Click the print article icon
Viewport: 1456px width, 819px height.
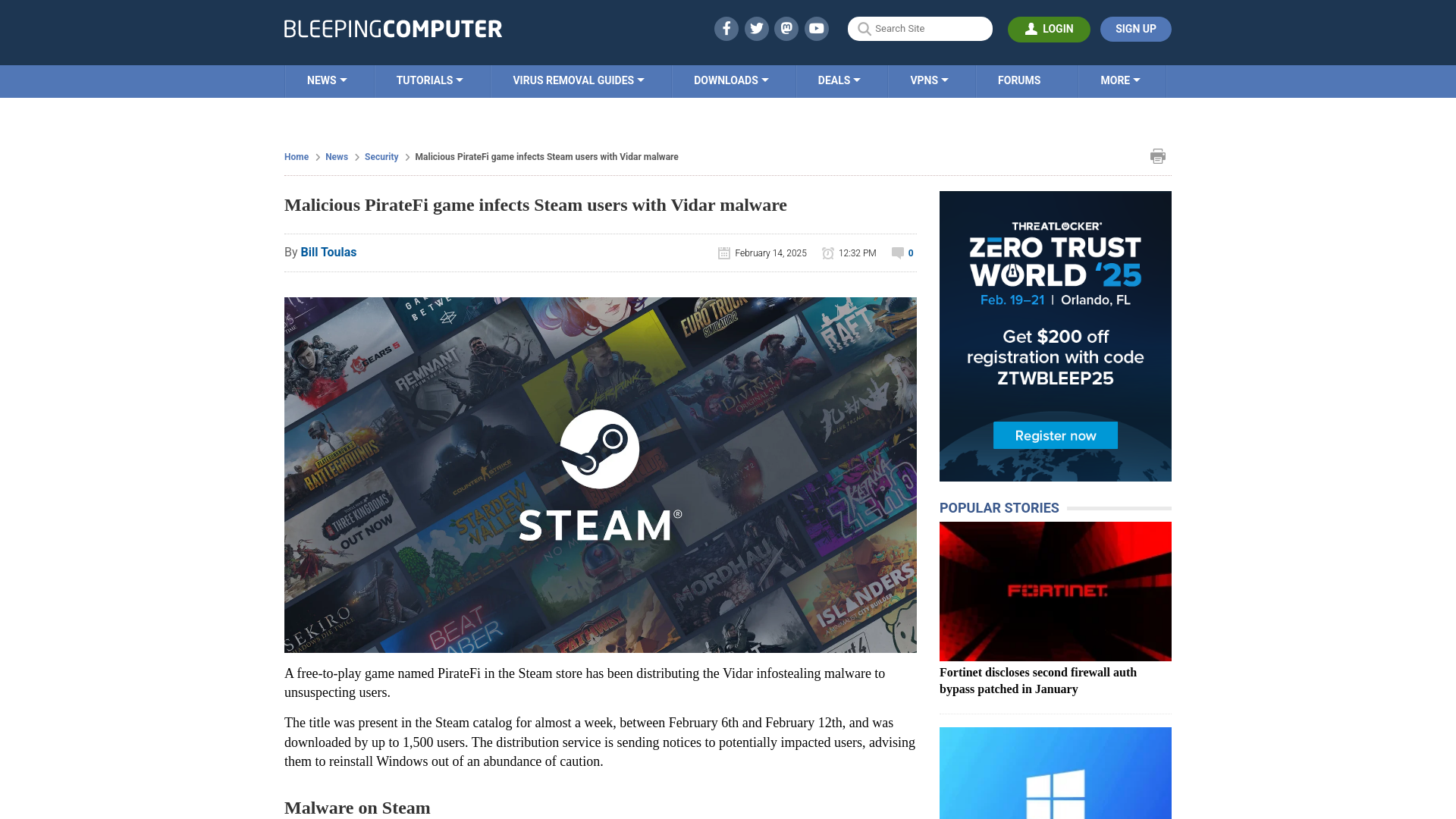point(1158,155)
